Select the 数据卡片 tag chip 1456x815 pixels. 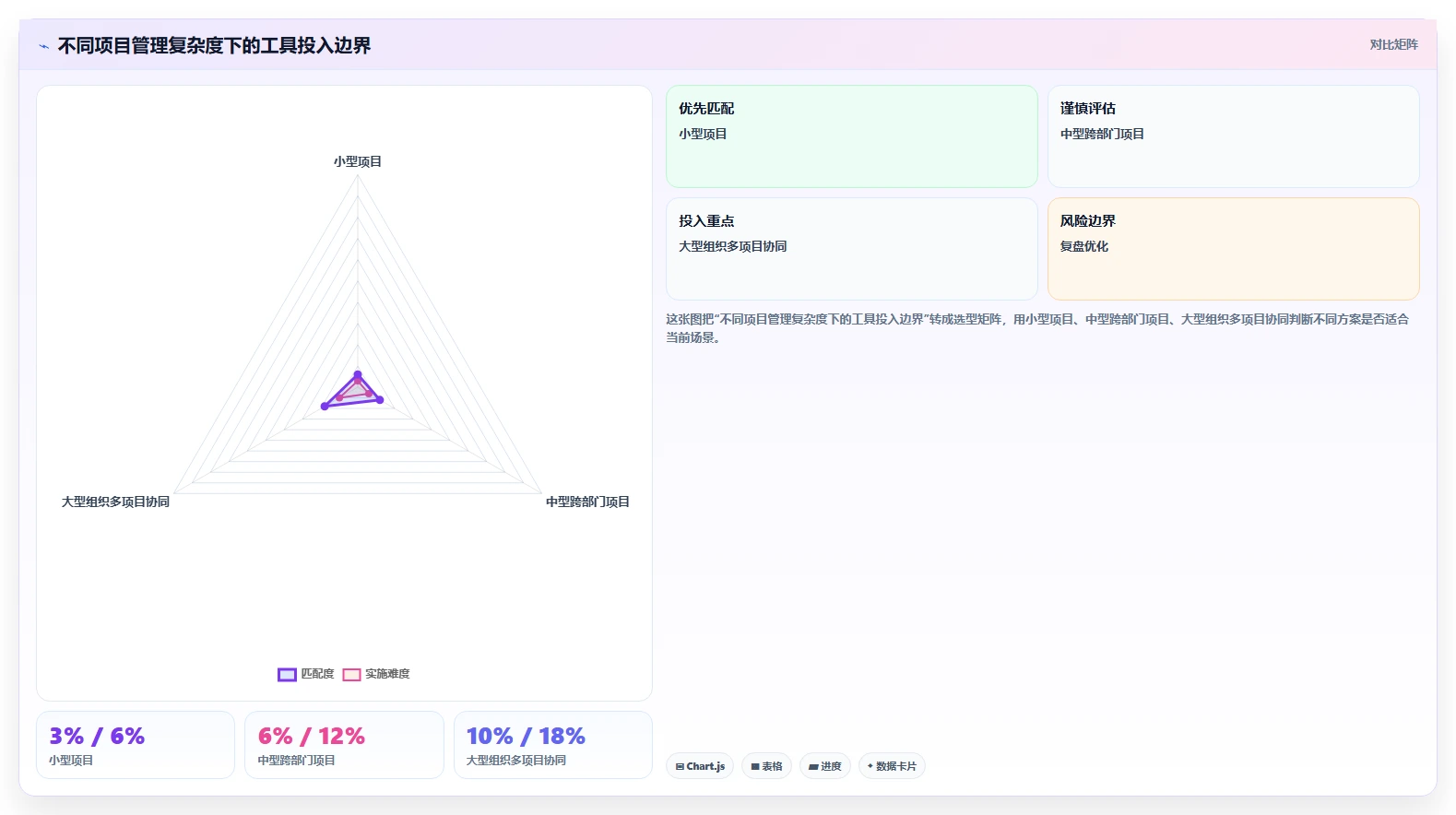pyautogui.click(x=892, y=766)
